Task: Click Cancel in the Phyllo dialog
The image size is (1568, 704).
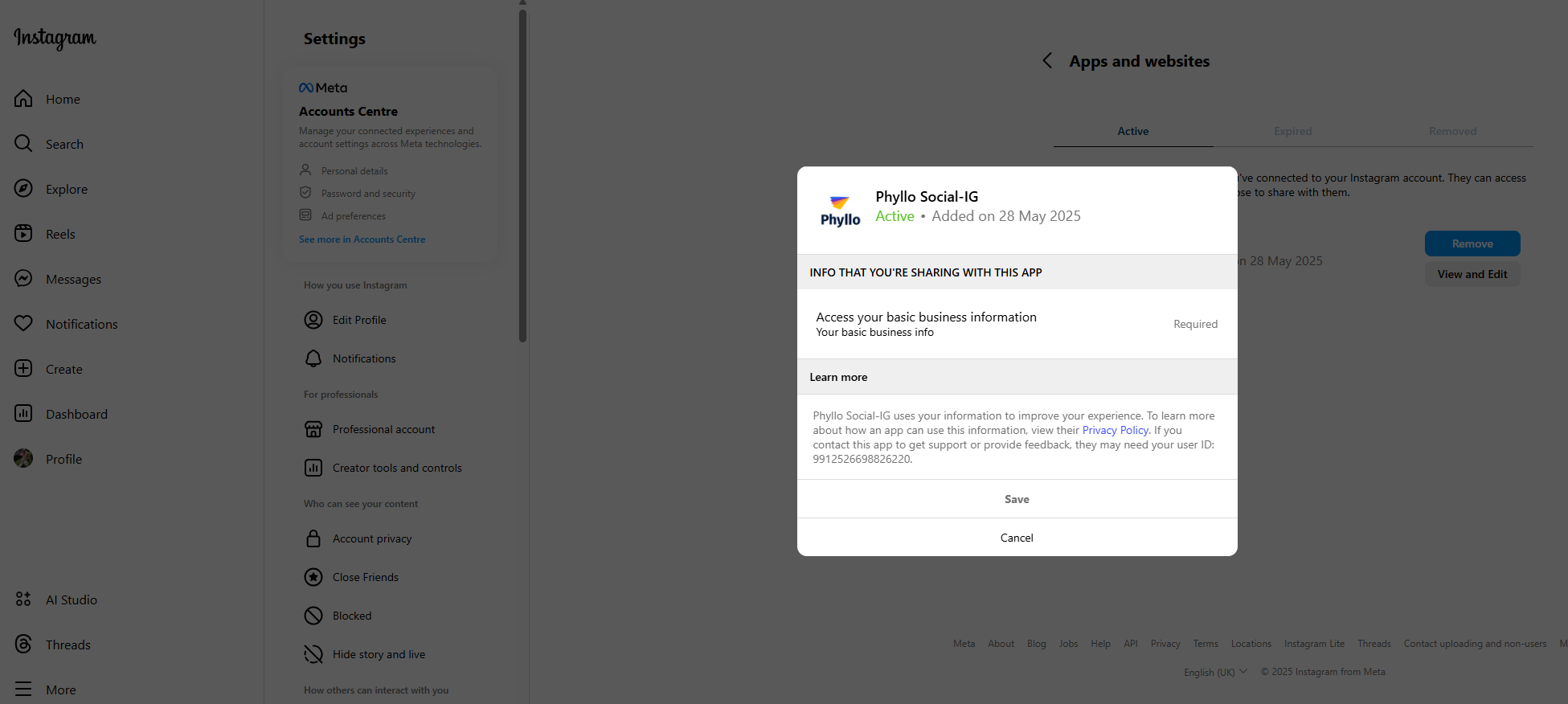Action: [x=1017, y=538]
